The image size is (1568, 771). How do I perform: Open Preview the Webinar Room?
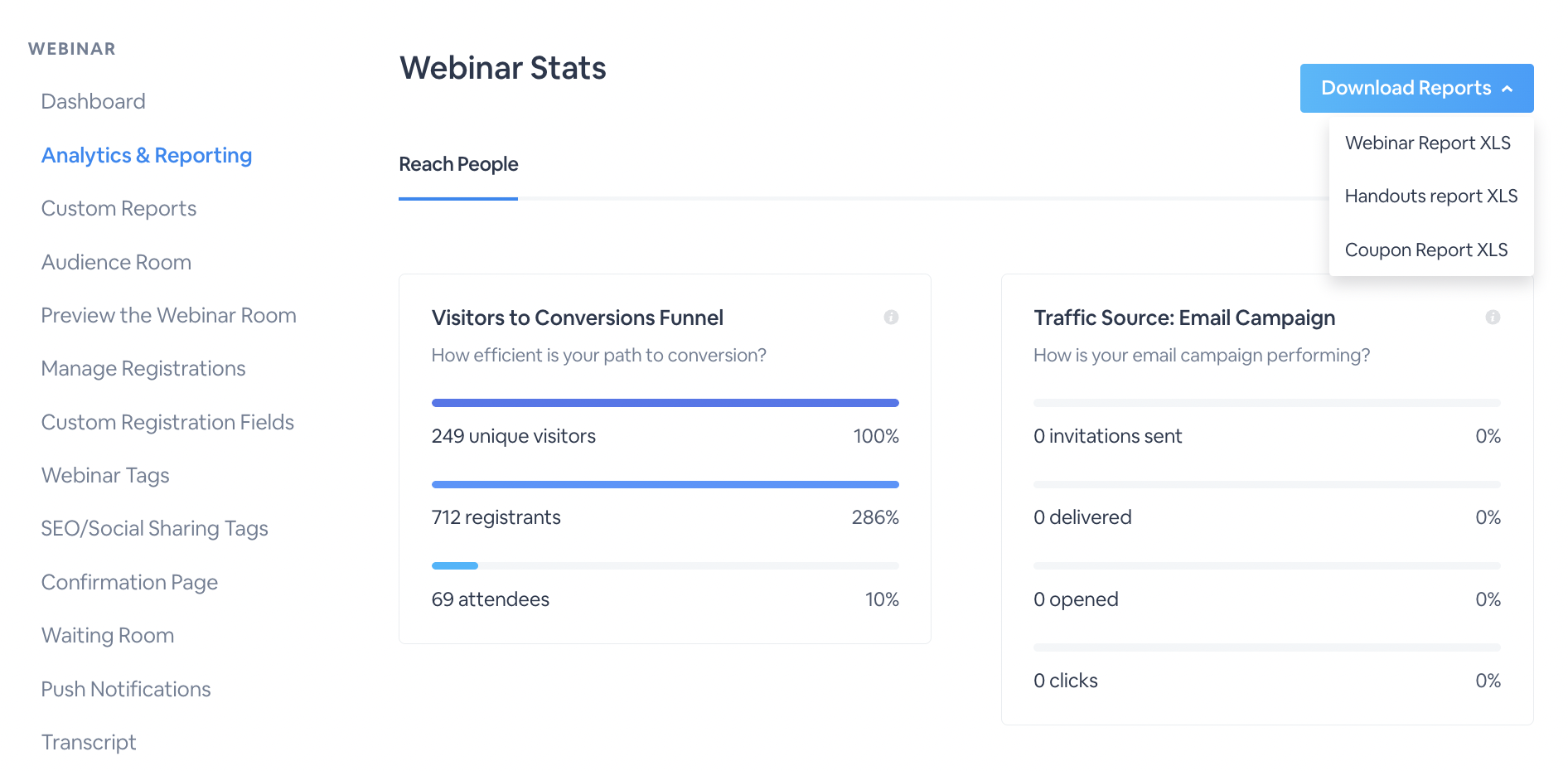click(x=168, y=315)
